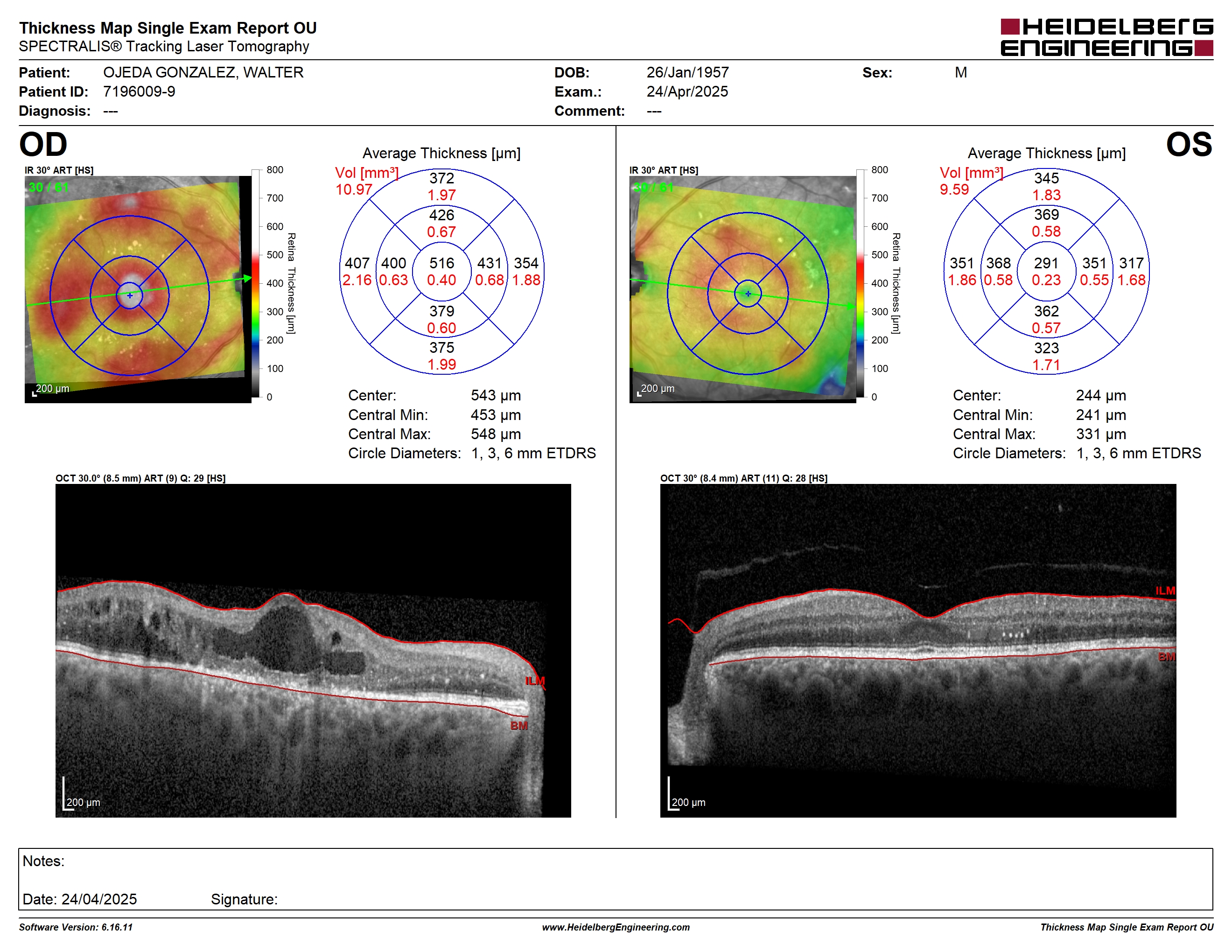Screen dimensions: 1232x952
Task: Click the OD scan label 'OCT 30.0° (8.5 mm) ART (9)'
Action: [x=117, y=478]
